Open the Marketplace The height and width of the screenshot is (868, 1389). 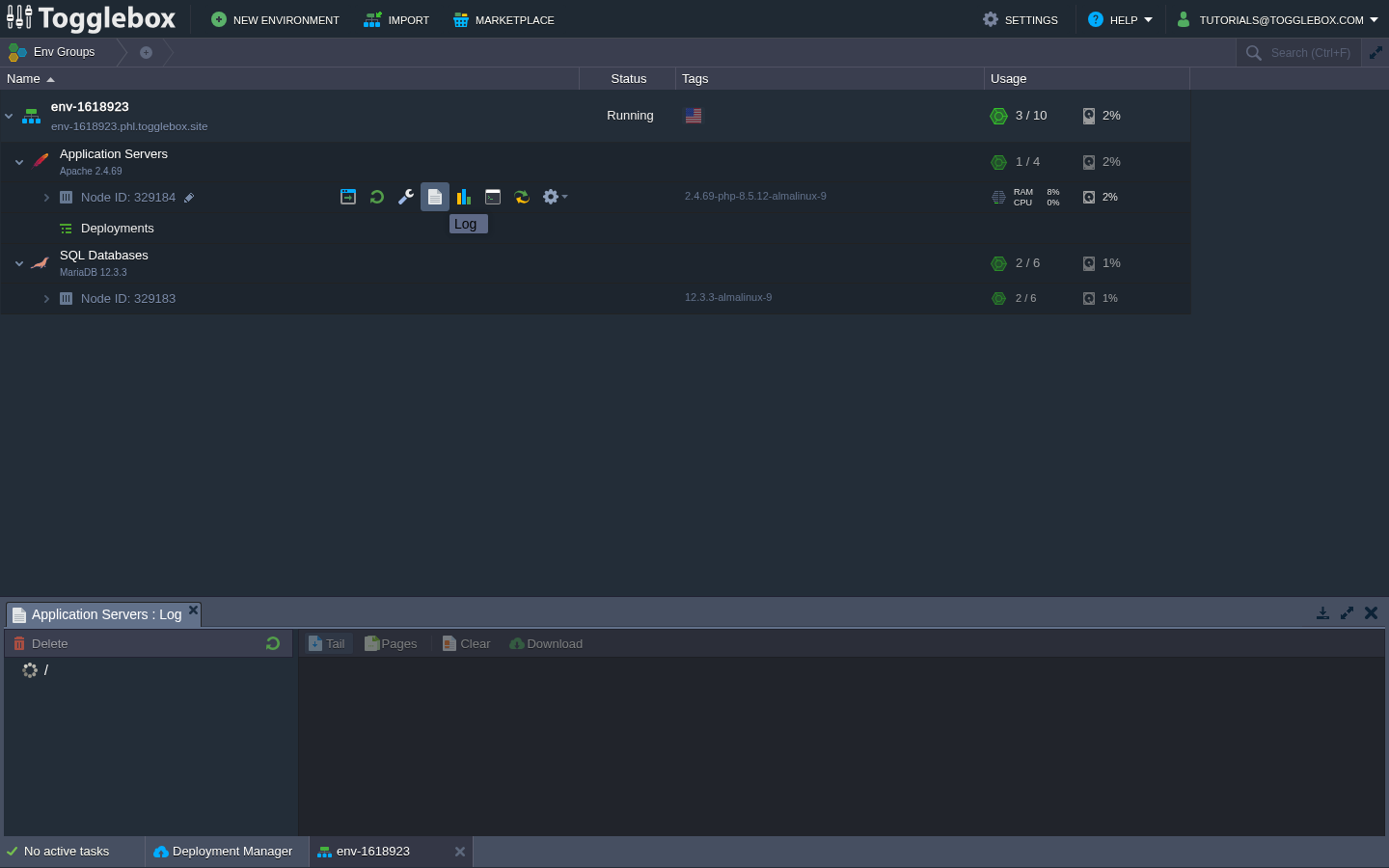pos(504,19)
